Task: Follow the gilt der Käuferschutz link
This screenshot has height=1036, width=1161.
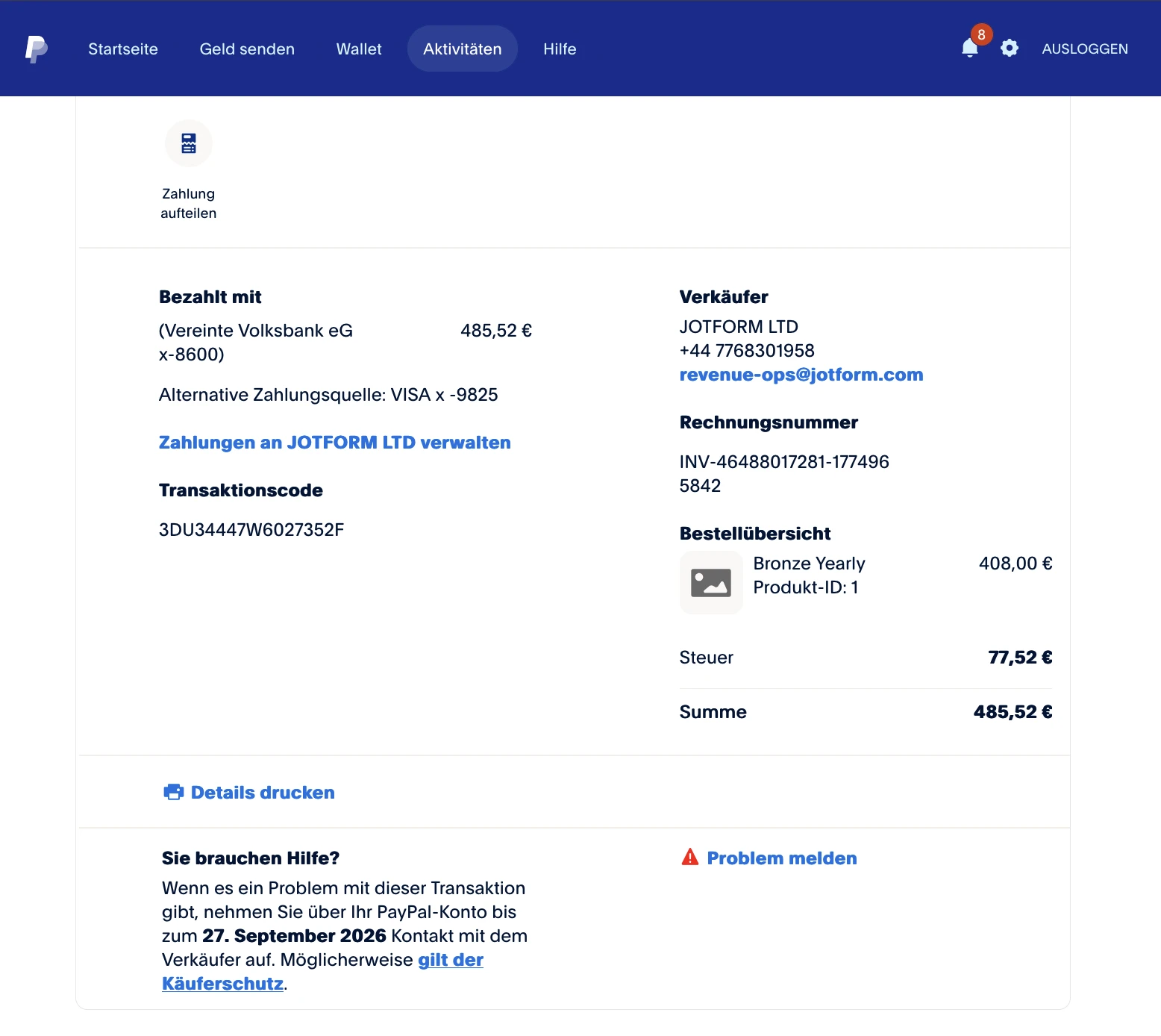Action: click(x=451, y=960)
